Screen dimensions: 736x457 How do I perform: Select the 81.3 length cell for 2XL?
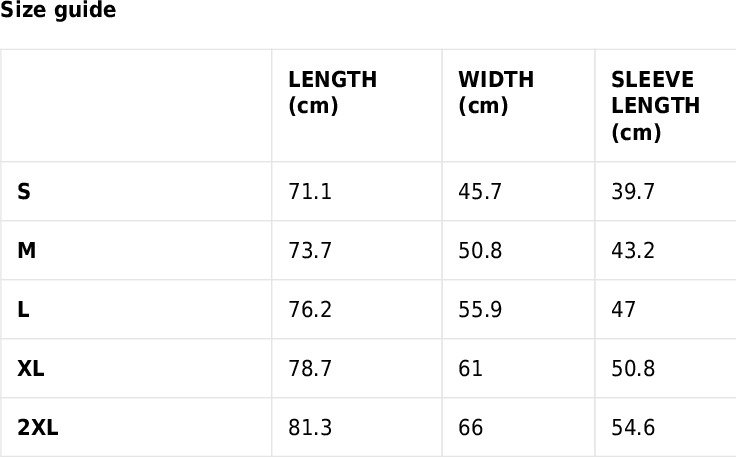(x=310, y=428)
